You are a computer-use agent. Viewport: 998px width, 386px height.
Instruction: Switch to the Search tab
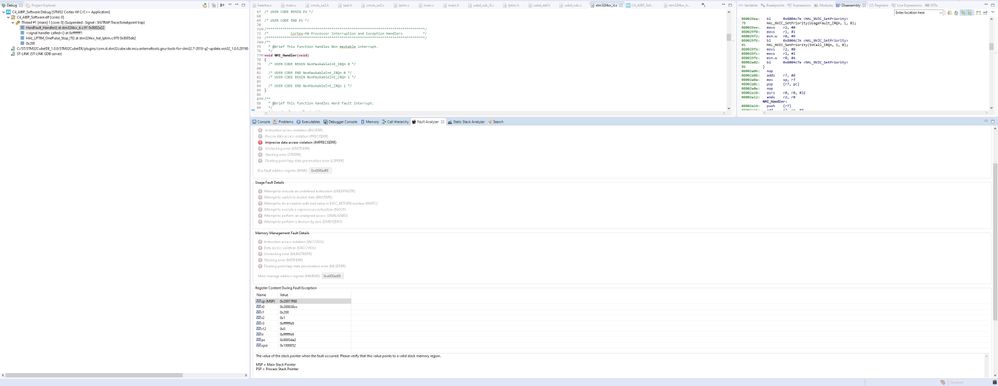click(x=496, y=121)
